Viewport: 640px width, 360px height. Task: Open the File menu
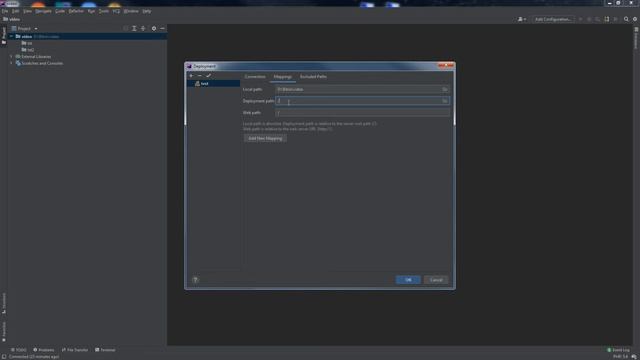pyautogui.click(x=4, y=11)
